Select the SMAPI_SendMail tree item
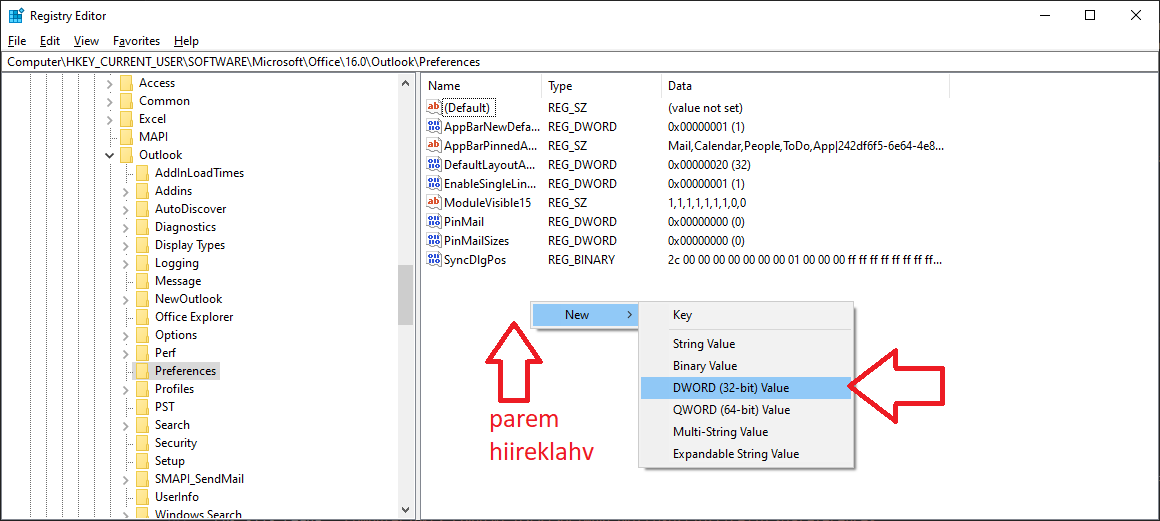This screenshot has width=1160, height=521. click(199, 479)
